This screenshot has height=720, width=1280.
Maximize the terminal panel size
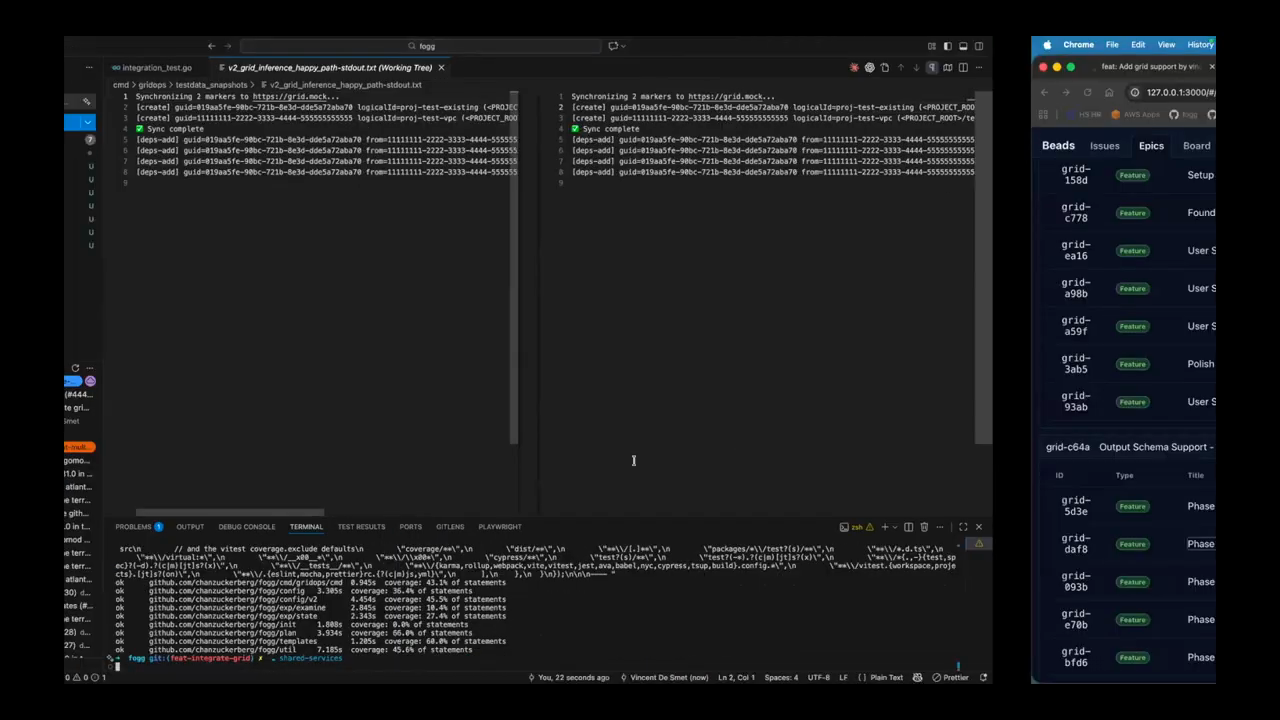pos(963,527)
